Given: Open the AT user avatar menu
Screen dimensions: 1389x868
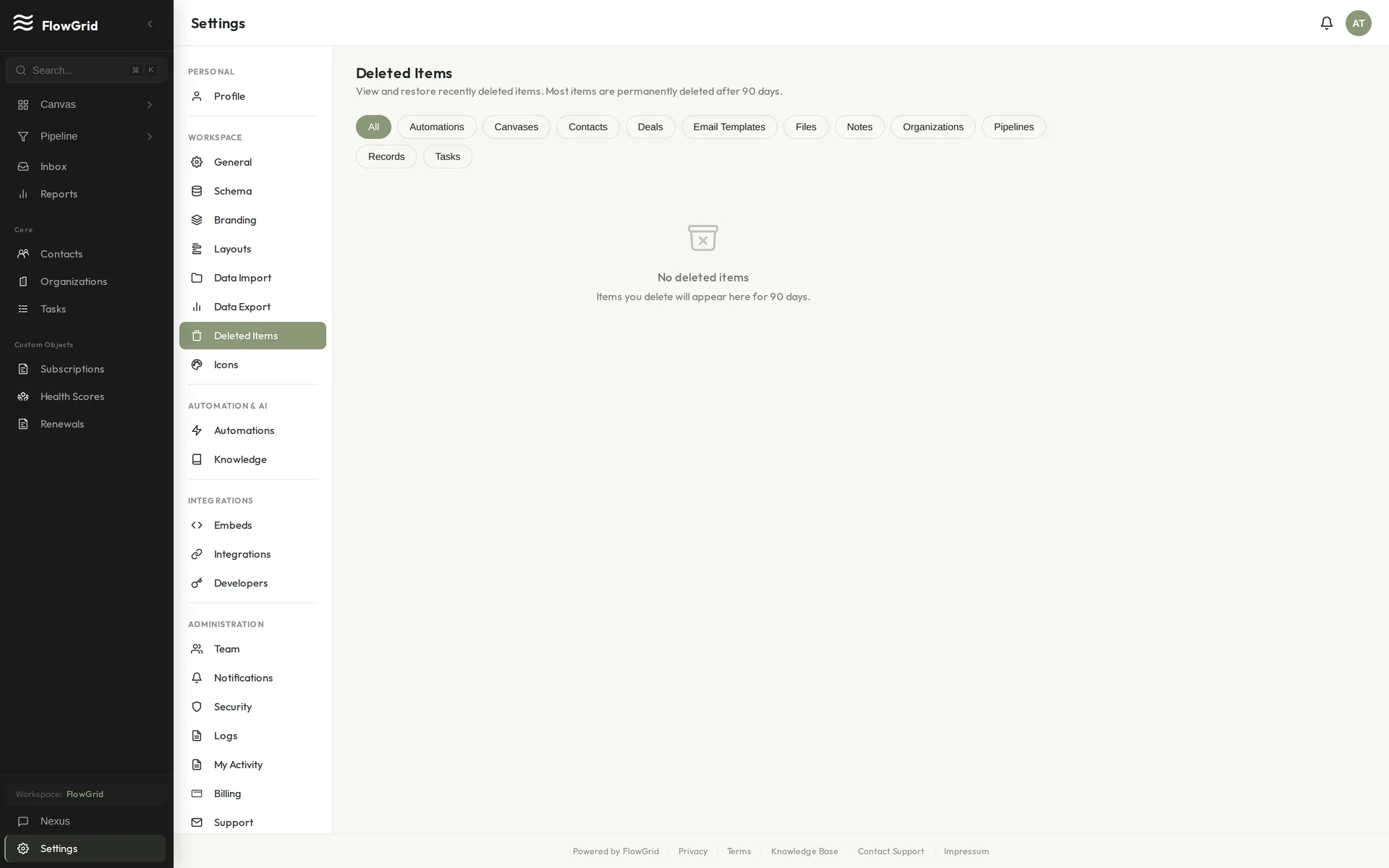Looking at the screenshot, I should (1358, 23).
